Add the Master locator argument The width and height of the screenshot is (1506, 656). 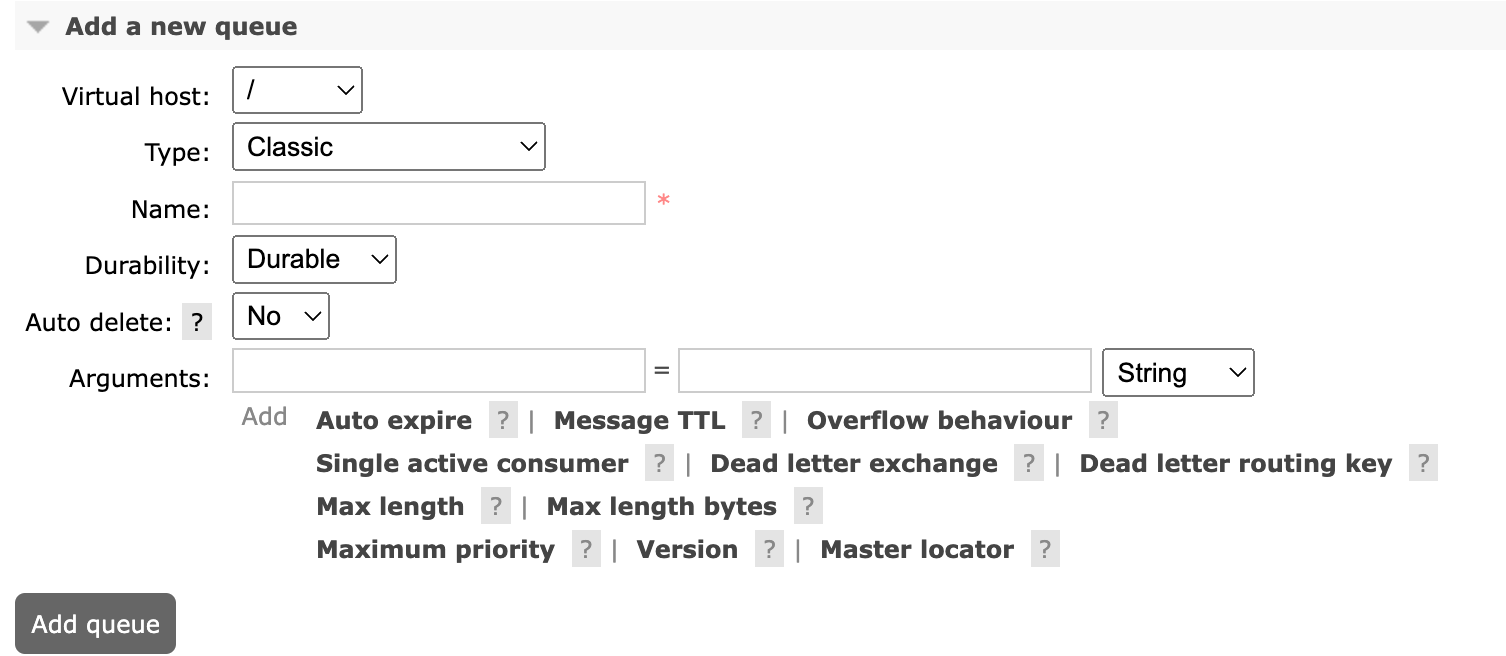click(x=917, y=550)
